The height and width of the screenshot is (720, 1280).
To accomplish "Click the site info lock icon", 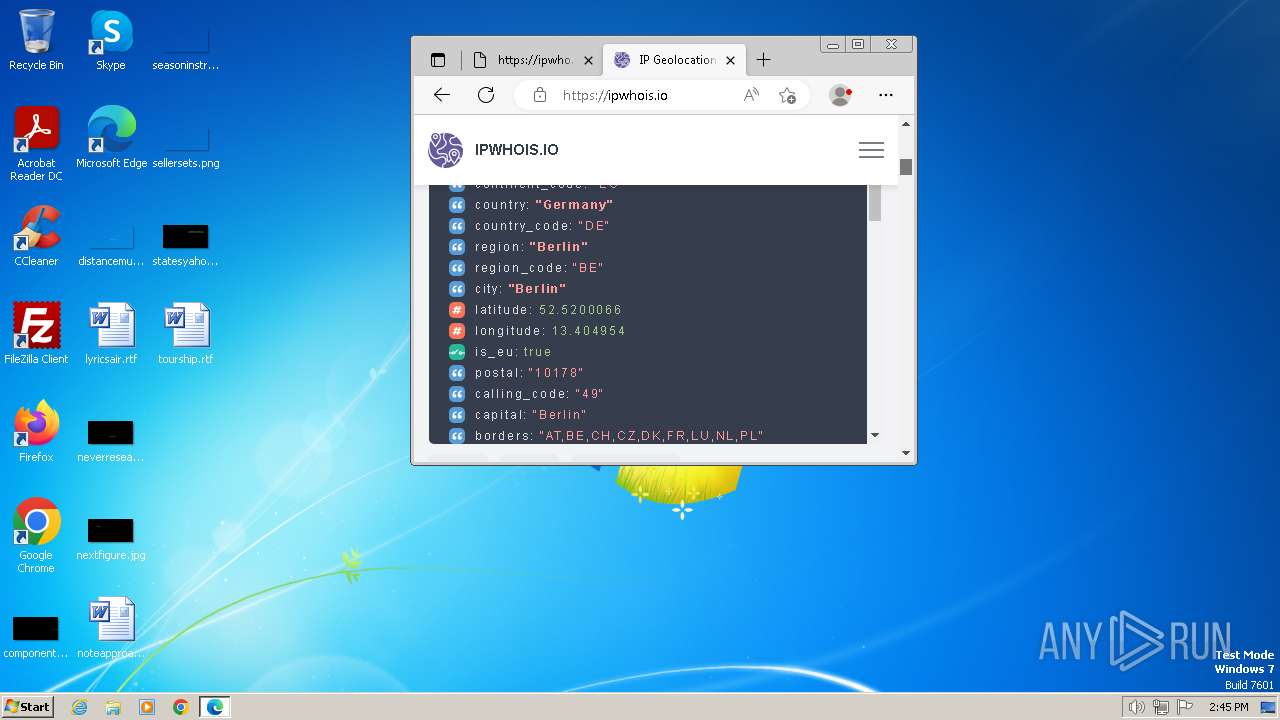I will coord(540,95).
